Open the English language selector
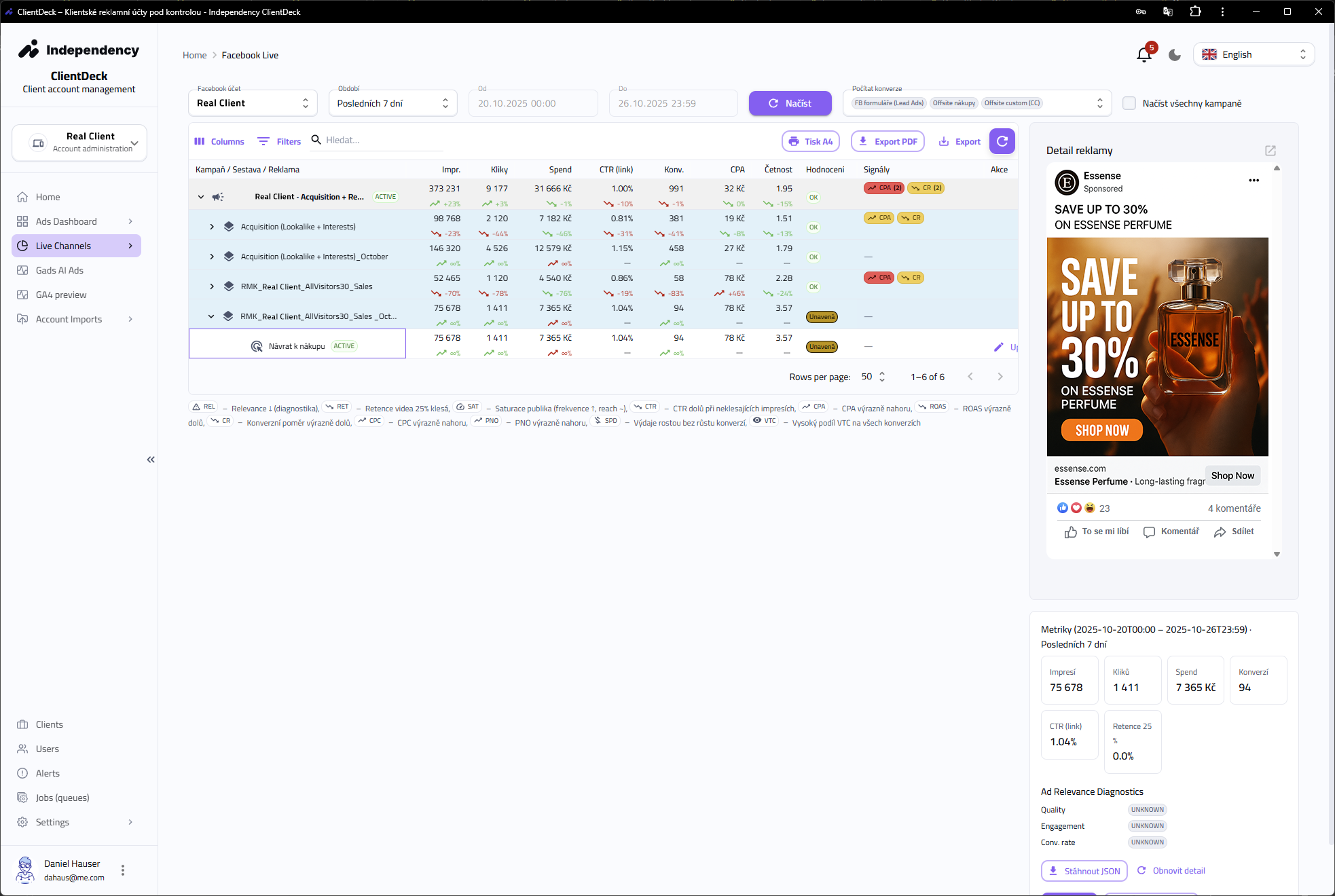 coord(1254,55)
